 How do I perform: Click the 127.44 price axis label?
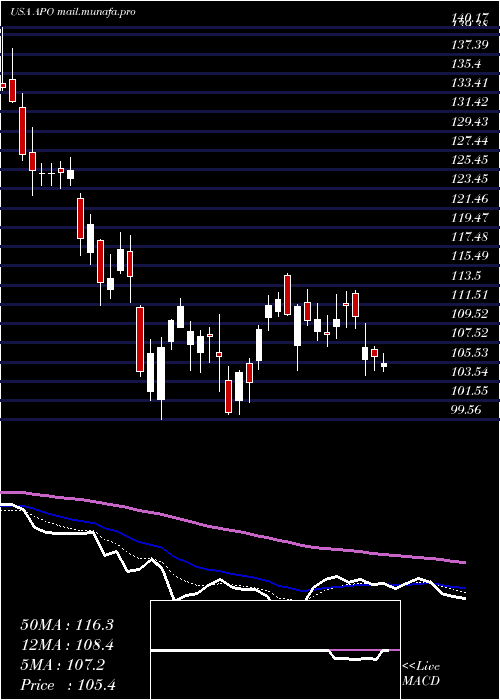click(x=470, y=141)
